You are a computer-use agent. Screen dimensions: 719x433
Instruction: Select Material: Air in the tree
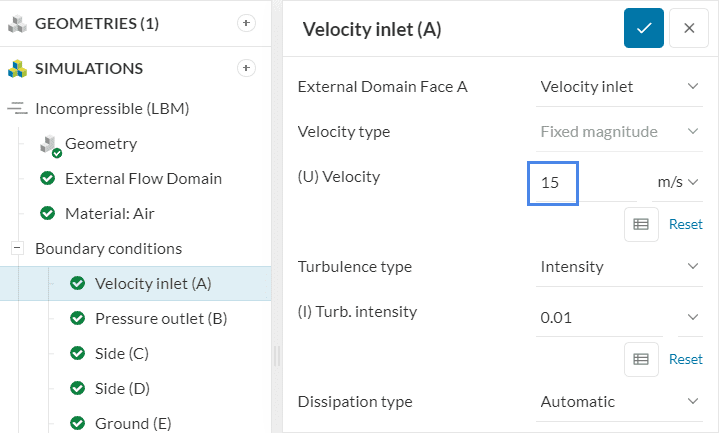tap(110, 213)
